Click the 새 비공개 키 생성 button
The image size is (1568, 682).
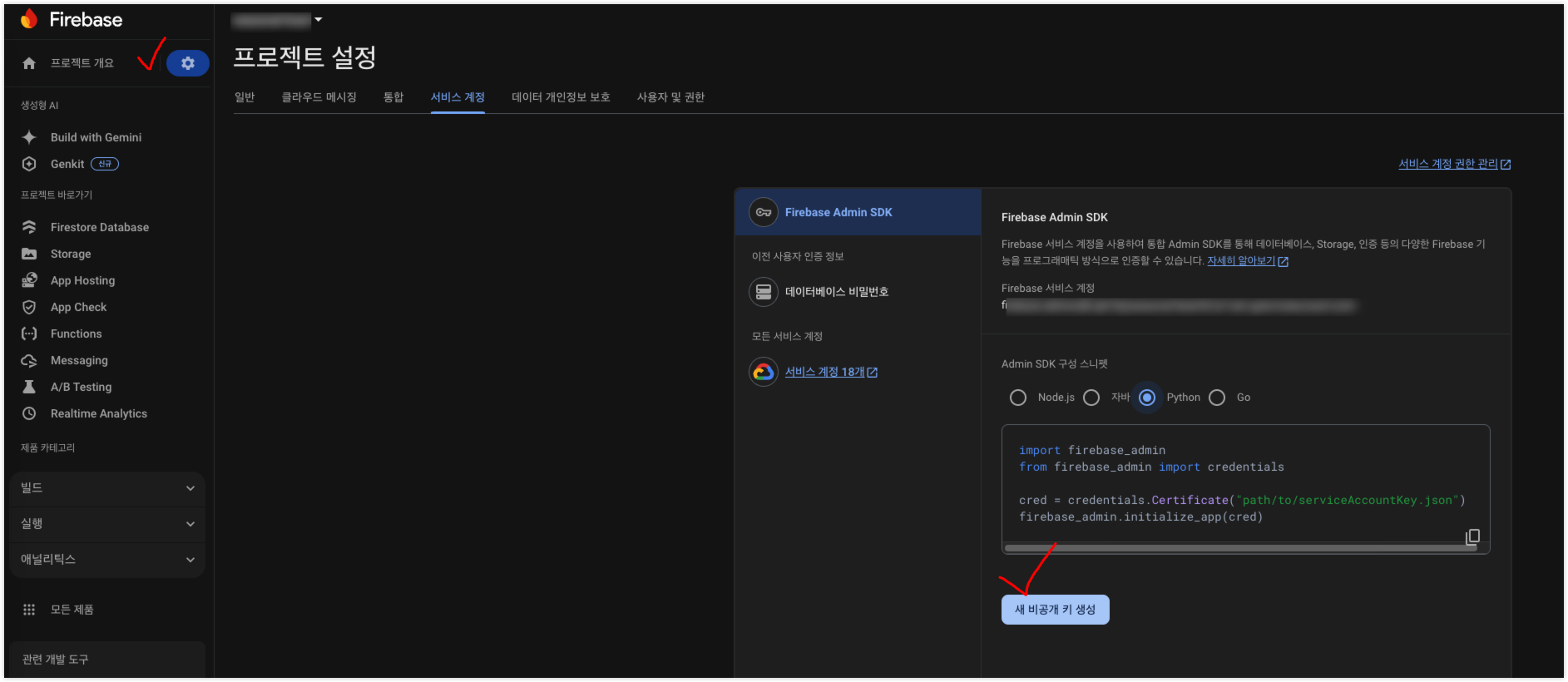[x=1055, y=610]
